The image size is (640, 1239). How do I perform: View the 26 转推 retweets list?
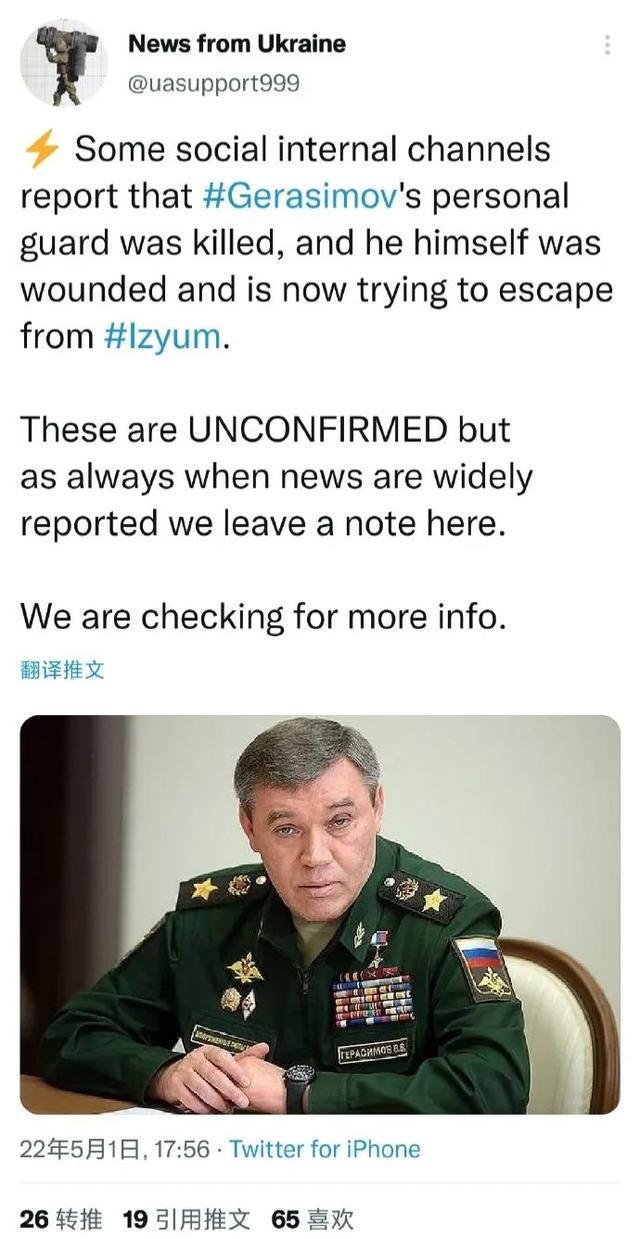(61, 1218)
